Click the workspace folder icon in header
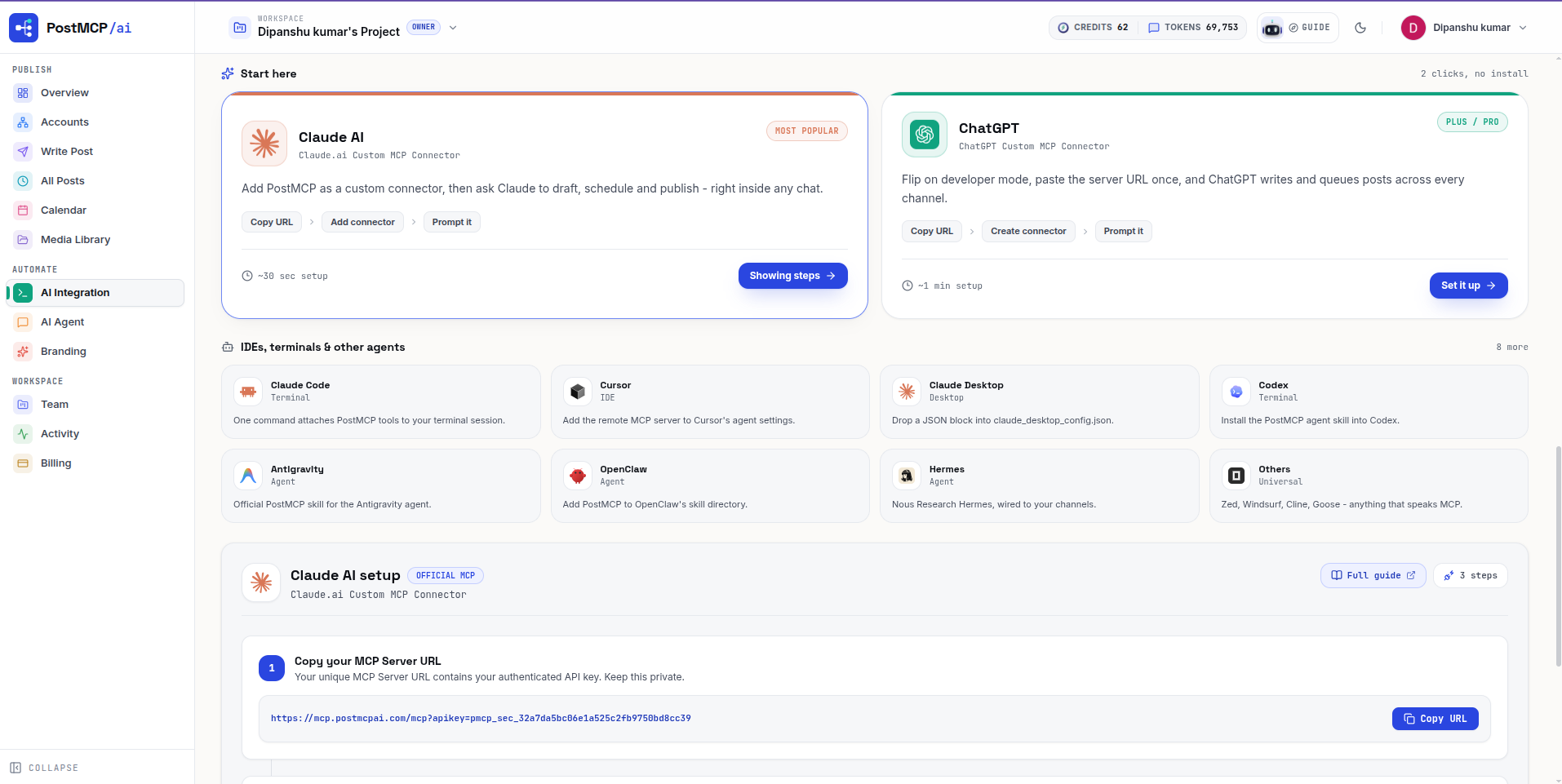The height and width of the screenshot is (784, 1562). click(240, 28)
